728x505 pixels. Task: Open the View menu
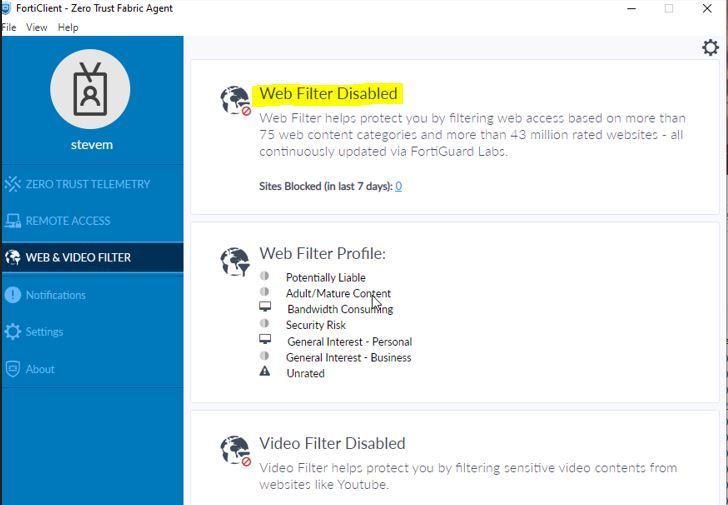(37, 27)
